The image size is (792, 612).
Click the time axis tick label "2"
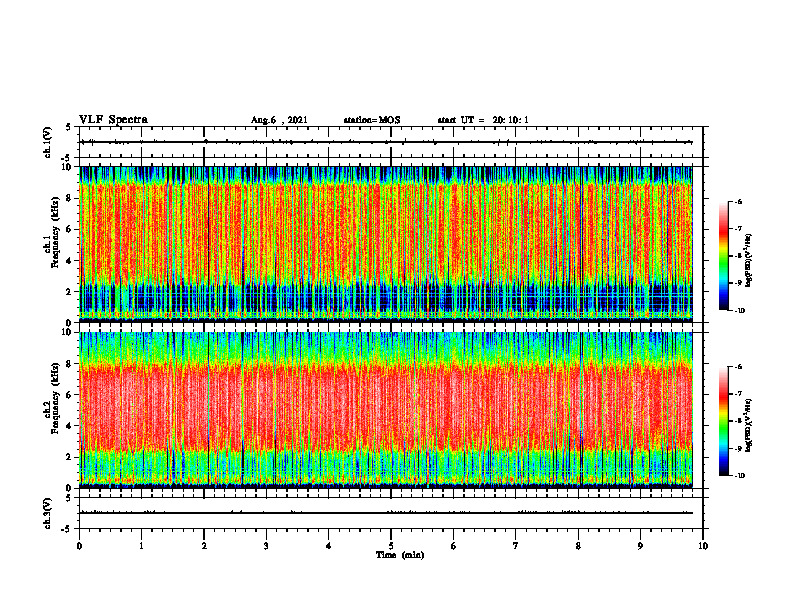click(x=204, y=546)
